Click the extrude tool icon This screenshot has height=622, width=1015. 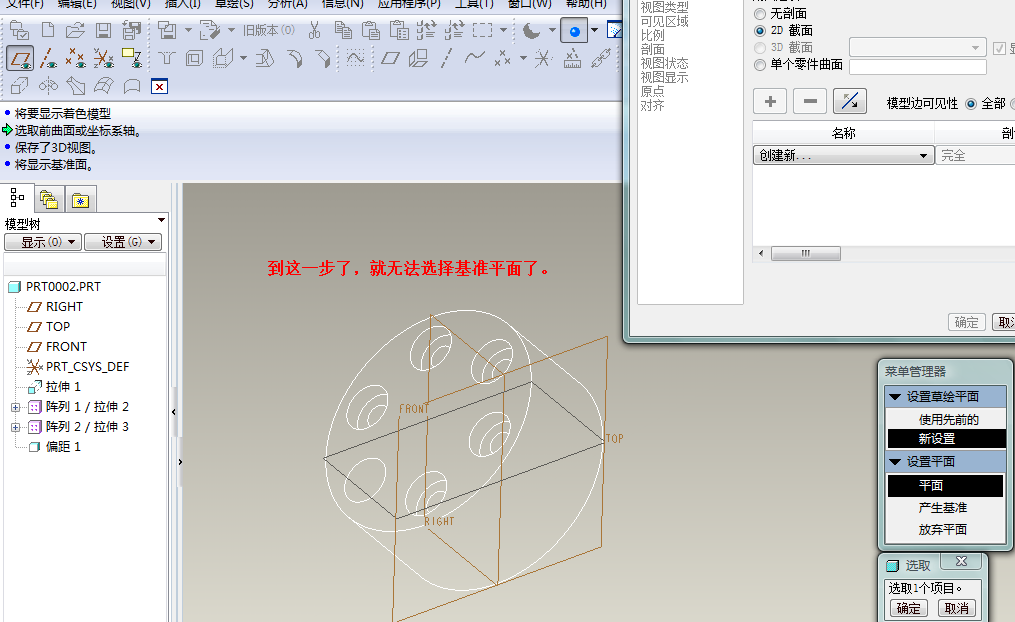19,85
